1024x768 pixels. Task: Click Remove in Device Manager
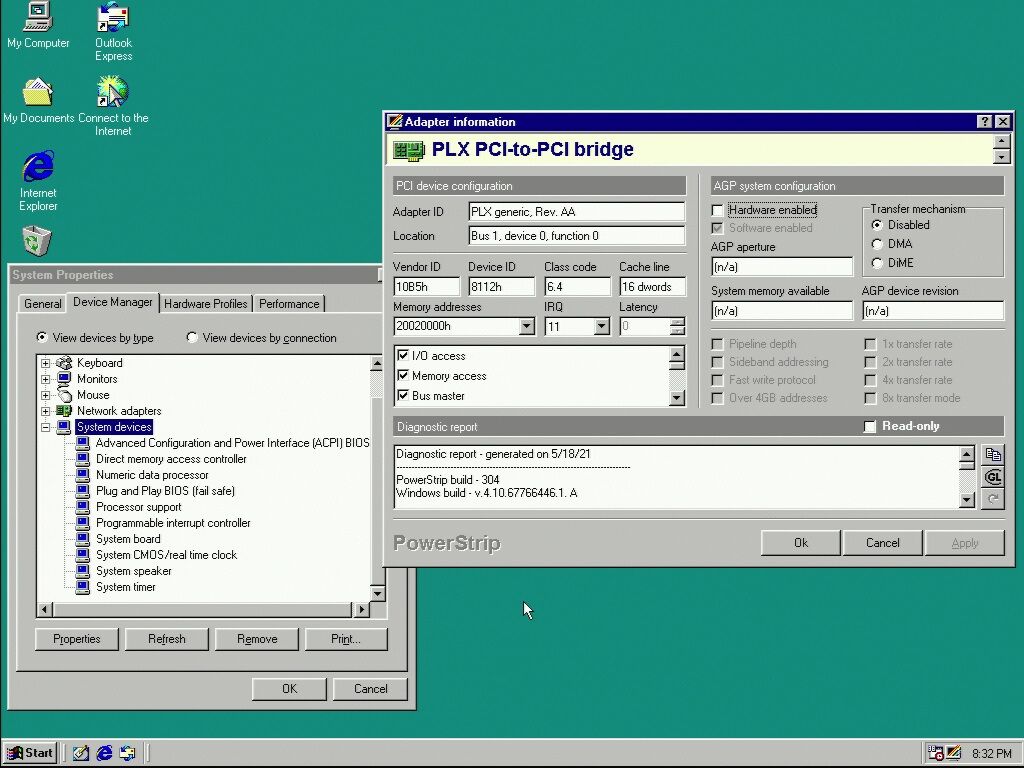click(x=257, y=639)
